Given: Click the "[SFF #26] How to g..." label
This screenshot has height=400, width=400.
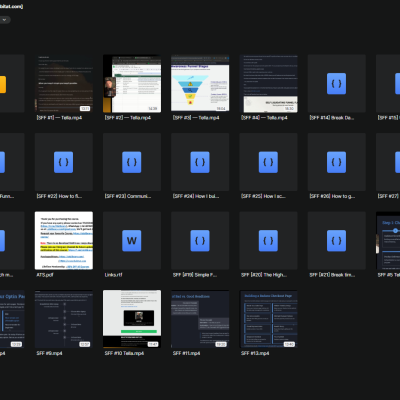Looking at the screenshot, I should 332,196.
